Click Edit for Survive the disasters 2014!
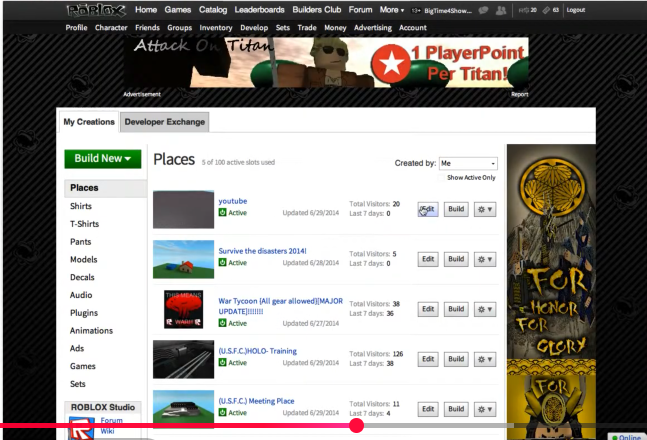 [428, 259]
